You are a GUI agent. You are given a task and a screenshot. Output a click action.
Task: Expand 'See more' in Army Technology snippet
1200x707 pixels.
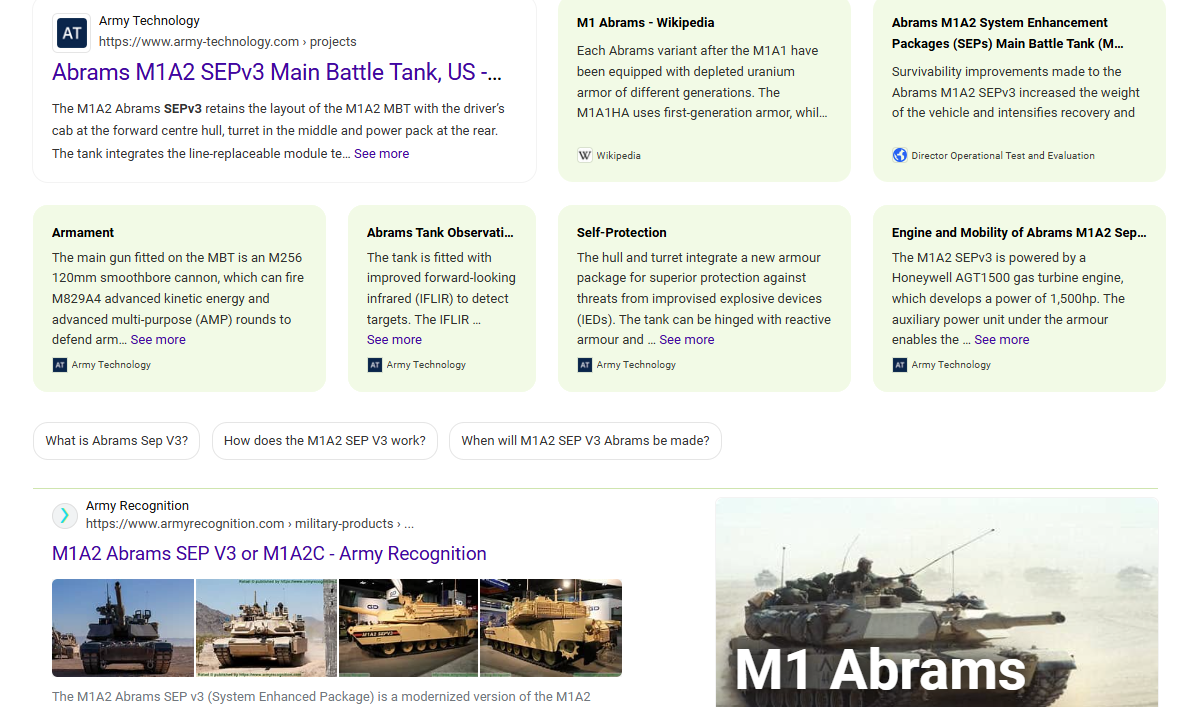381,154
